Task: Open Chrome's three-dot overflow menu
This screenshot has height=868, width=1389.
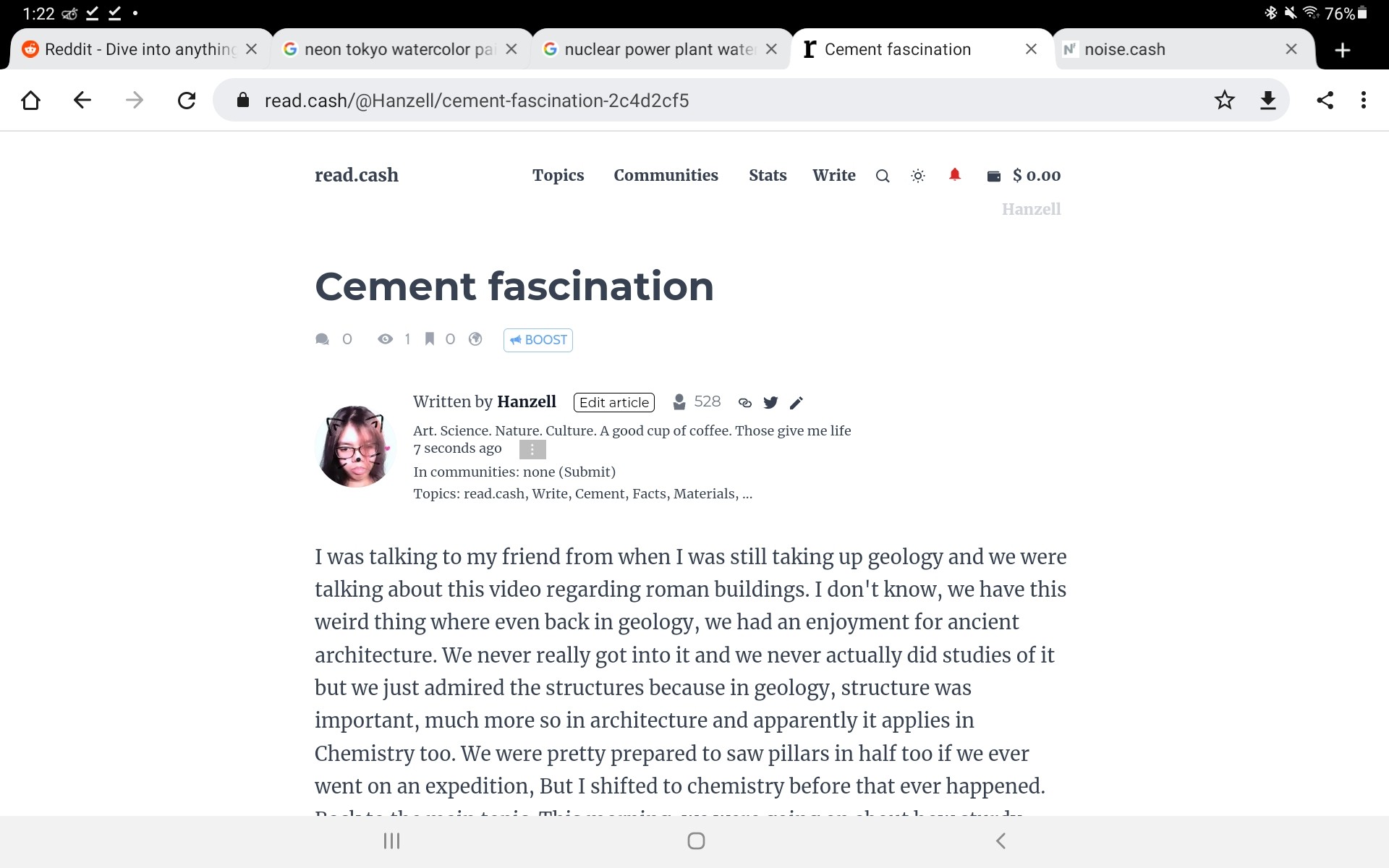Action: [1363, 100]
